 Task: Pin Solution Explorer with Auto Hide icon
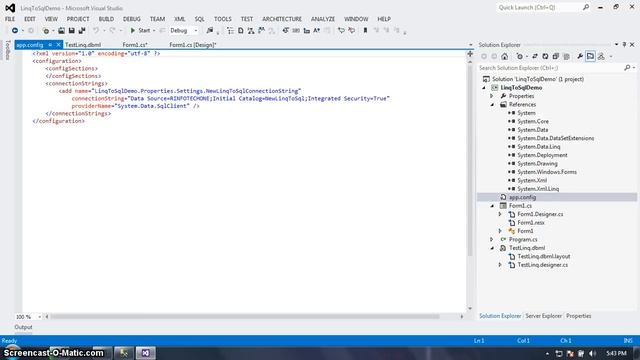tap(624, 44)
